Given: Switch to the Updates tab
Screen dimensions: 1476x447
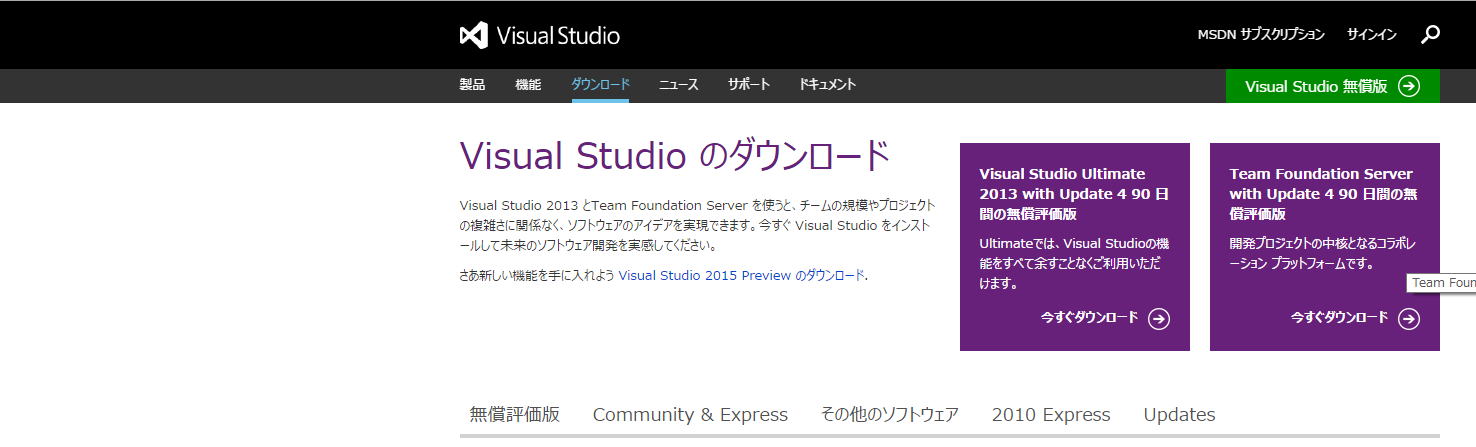Looking at the screenshot, I should pyautogui.click(x=1179, y=414).
